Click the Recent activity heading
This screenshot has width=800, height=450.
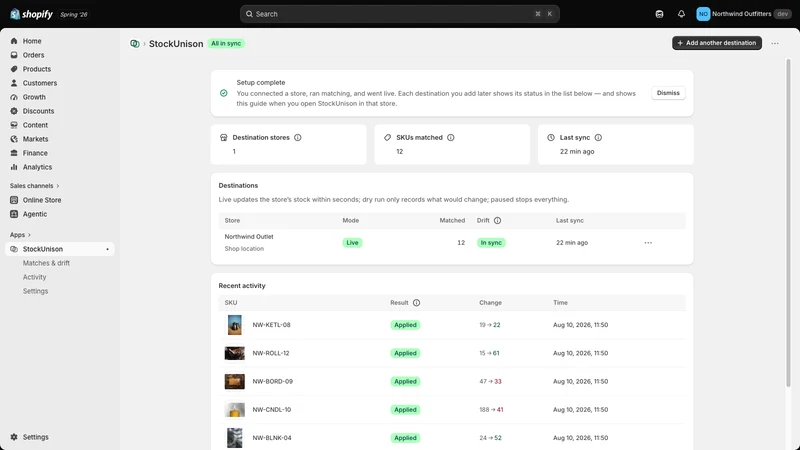click(242, 286)
